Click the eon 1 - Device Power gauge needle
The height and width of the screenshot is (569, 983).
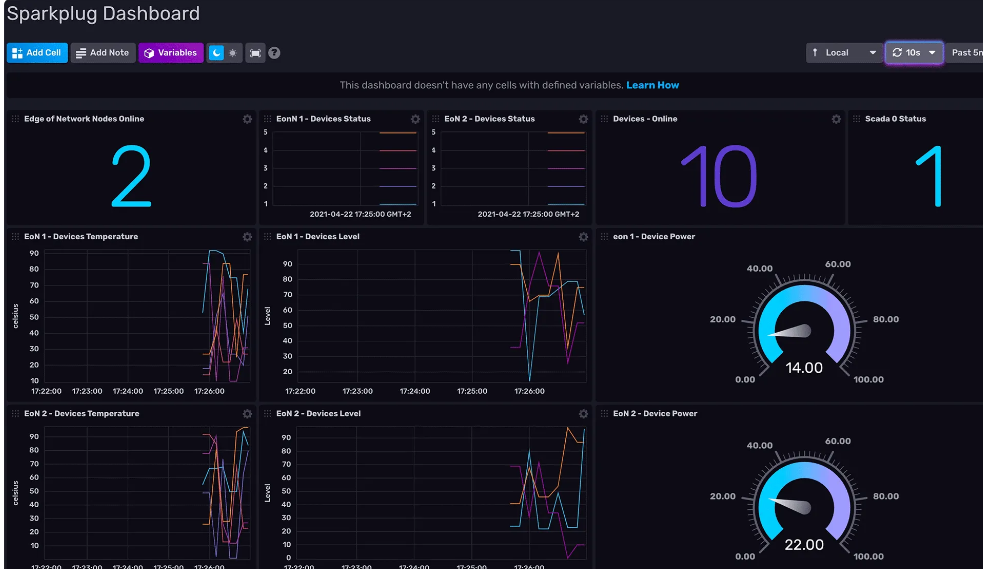click(x=791, y=331)
